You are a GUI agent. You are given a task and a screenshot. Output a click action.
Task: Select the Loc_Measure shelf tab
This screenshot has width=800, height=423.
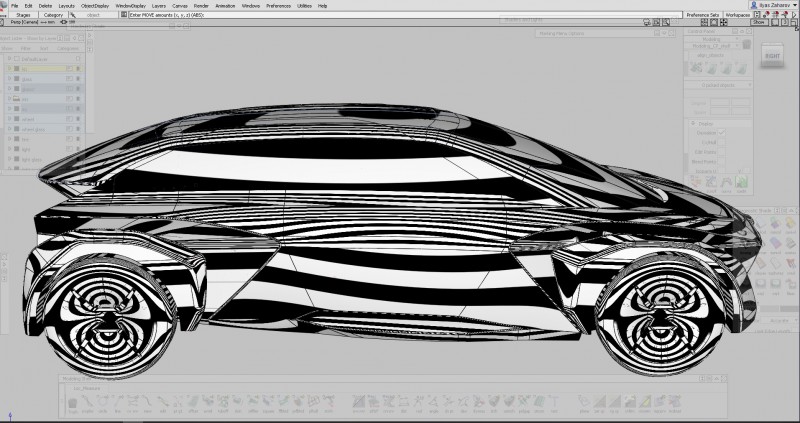pyautogui.click(x=86, y=388)
